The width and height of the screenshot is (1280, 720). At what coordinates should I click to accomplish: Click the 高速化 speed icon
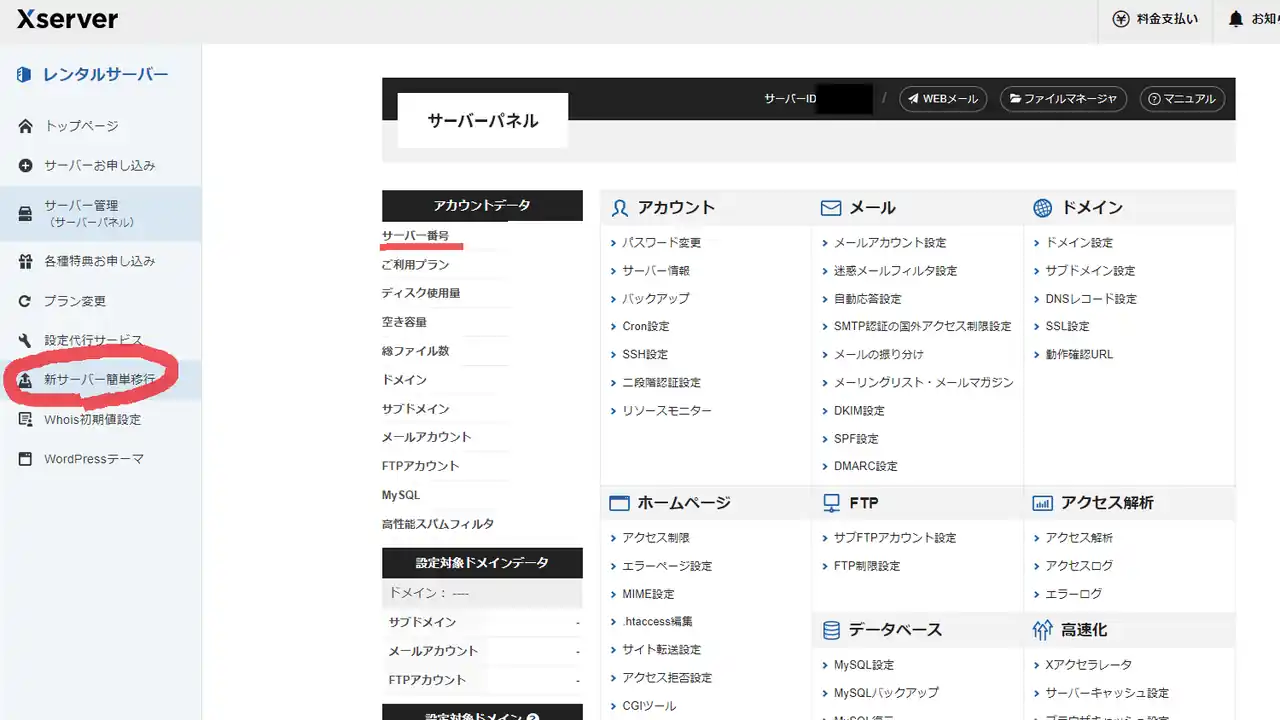1043,630
